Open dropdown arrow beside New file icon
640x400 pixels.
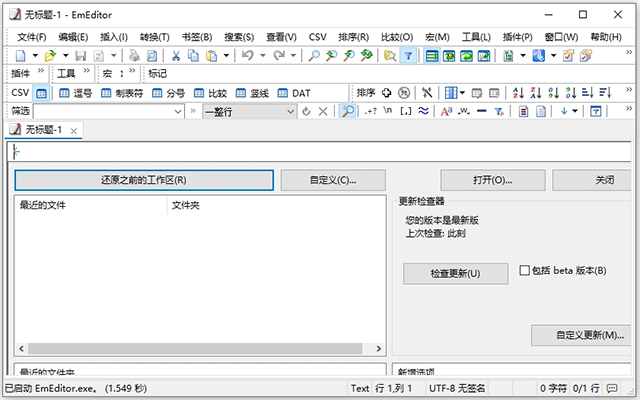coord(35,56)
